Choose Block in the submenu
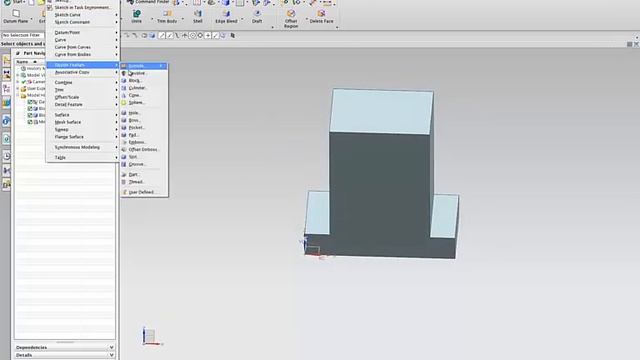640x360 pixels. click(x=144, y=80)
